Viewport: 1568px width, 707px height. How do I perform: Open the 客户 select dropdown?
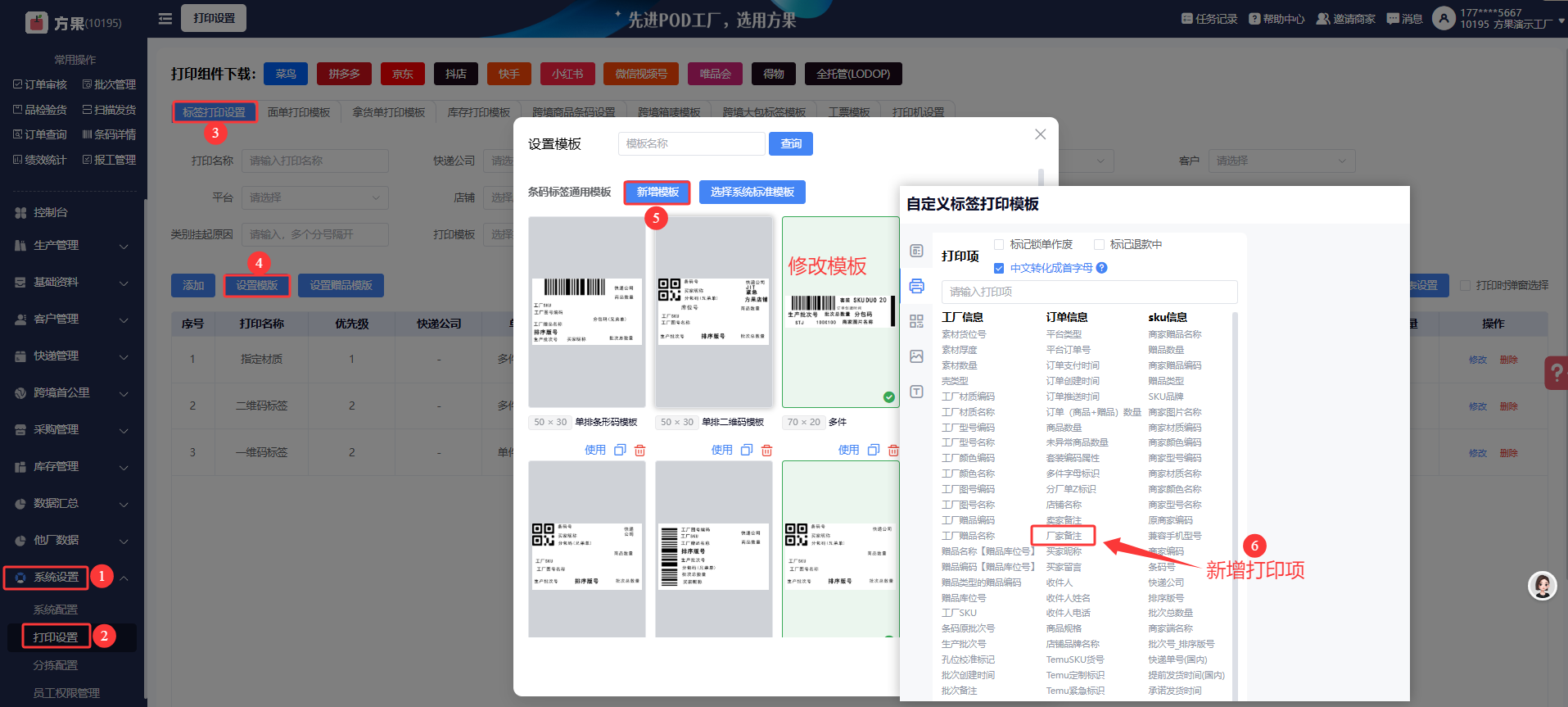point(1281,161)
